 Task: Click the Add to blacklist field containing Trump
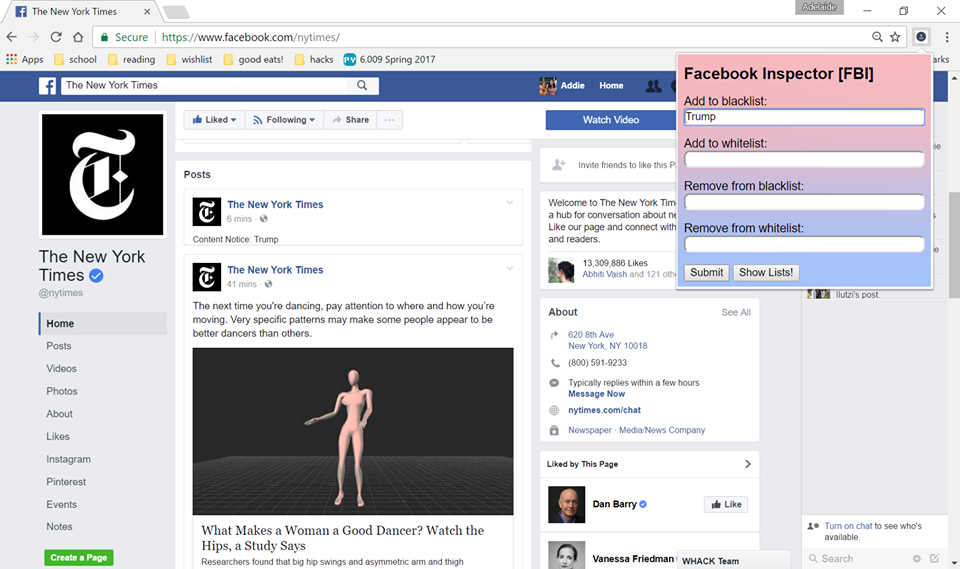(804, 117)
